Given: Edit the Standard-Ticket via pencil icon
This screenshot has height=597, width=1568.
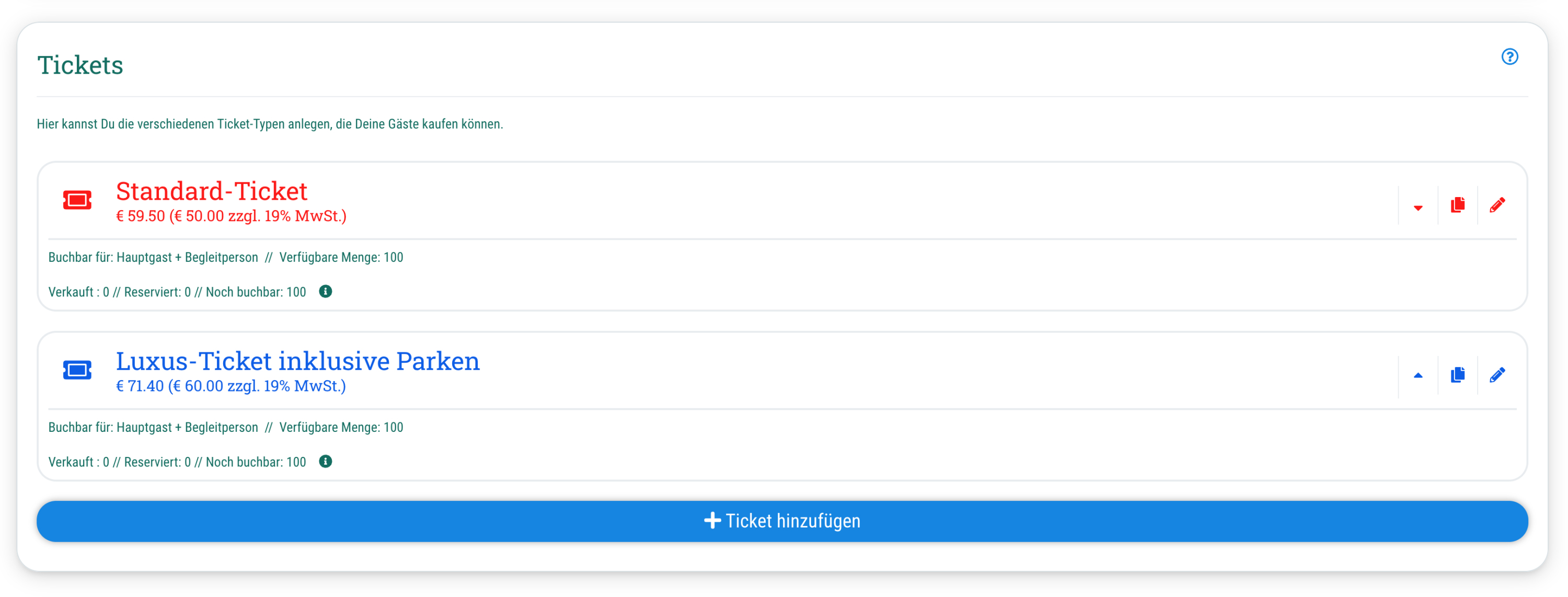Looking at the screenshot, I should tap(1497, 205).
